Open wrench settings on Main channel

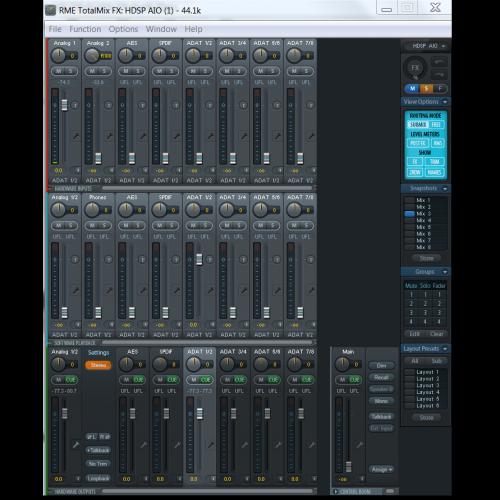pyautogui.click(x=360, y=445)
